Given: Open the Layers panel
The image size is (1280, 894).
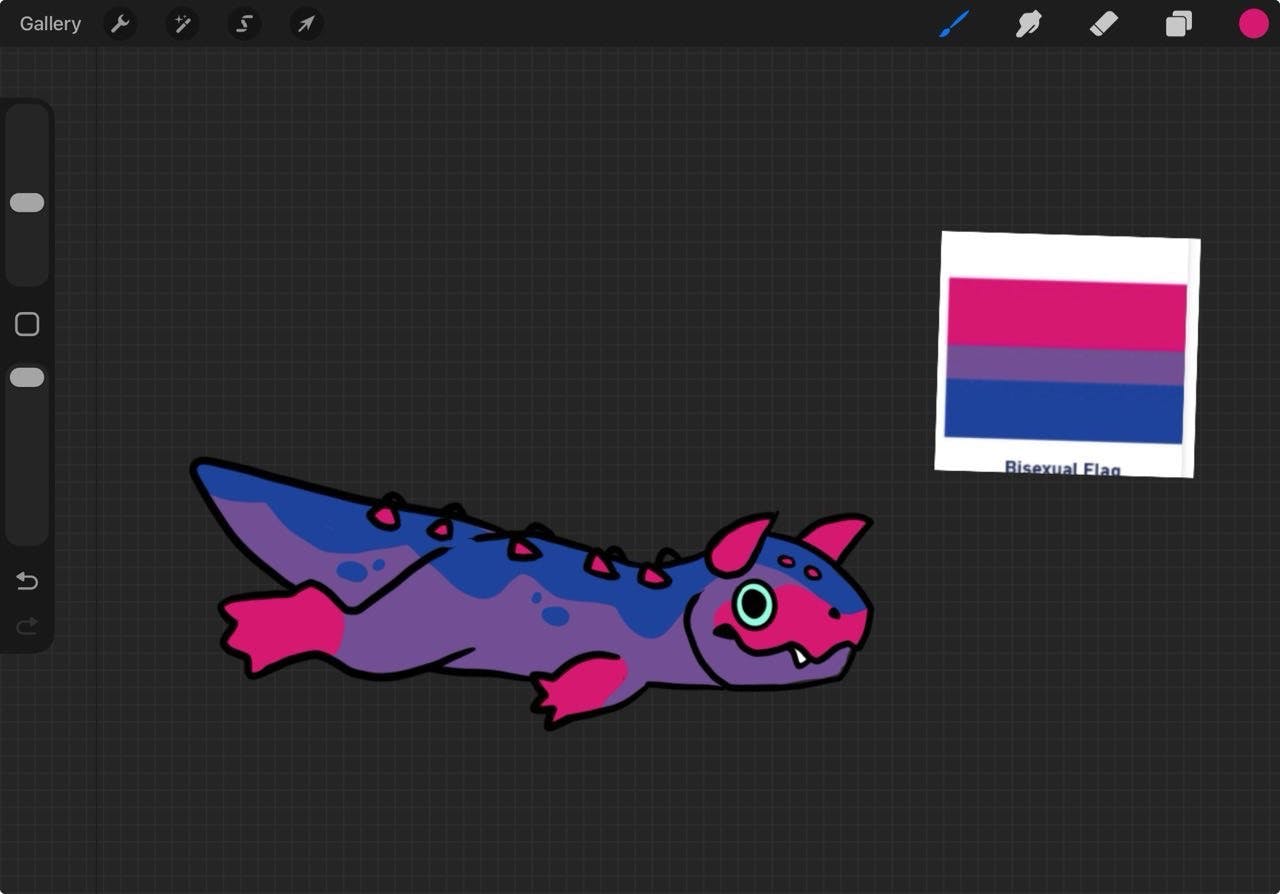Looking at the screenshot, I should [1178, 24].
